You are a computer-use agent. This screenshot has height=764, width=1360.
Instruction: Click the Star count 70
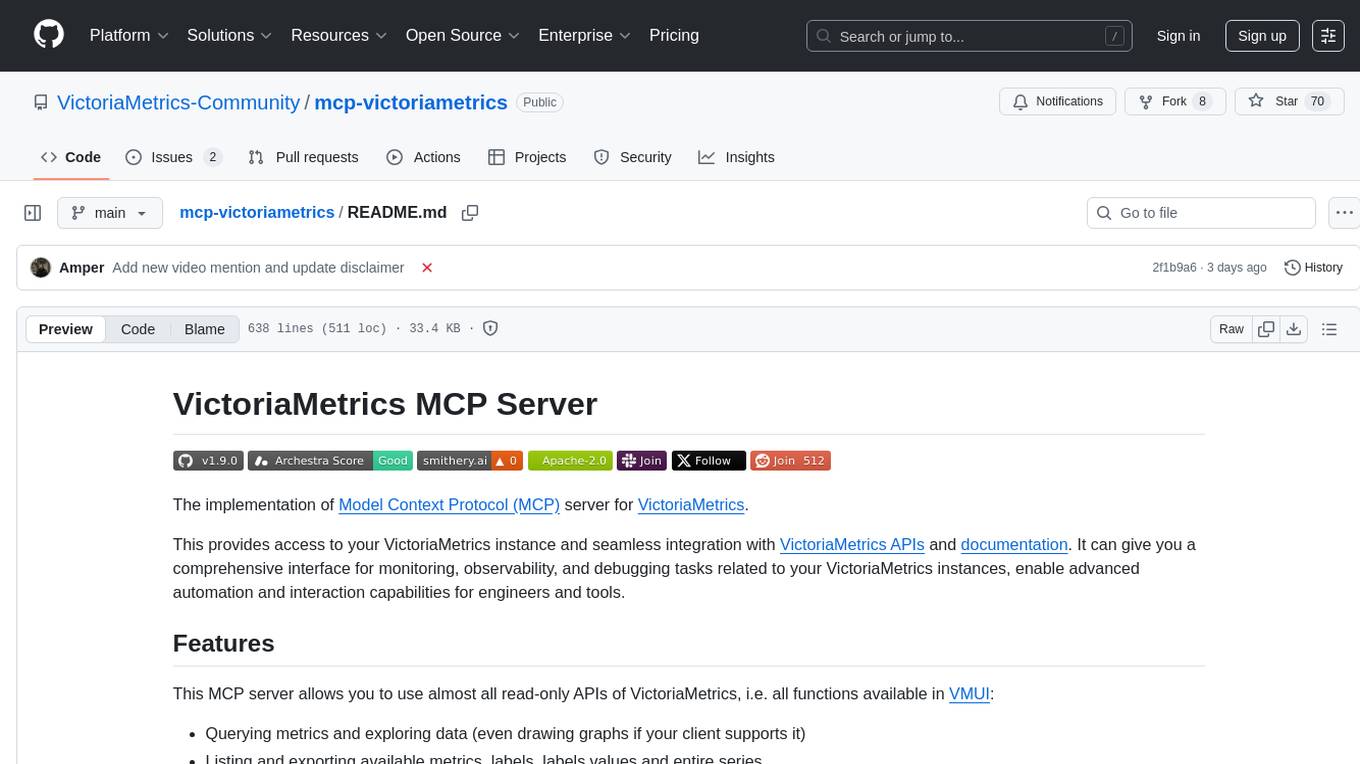pos(1318,101)
